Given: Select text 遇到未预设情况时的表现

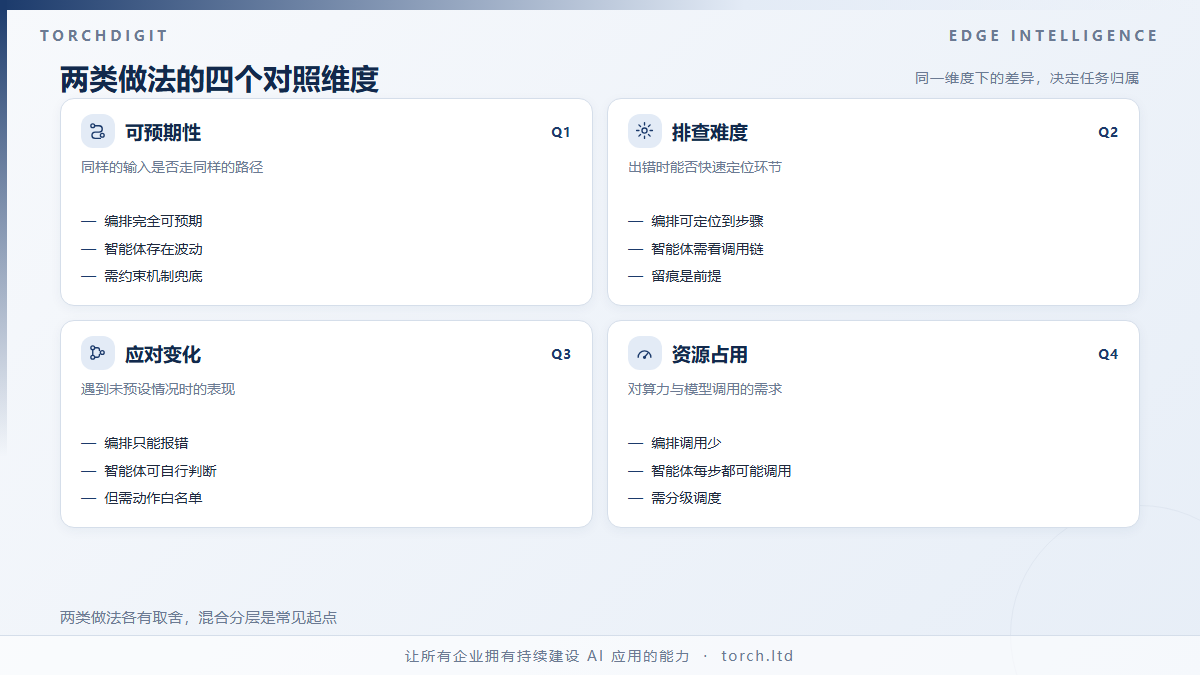Looking at the screenshot, I should pos(158,389).
